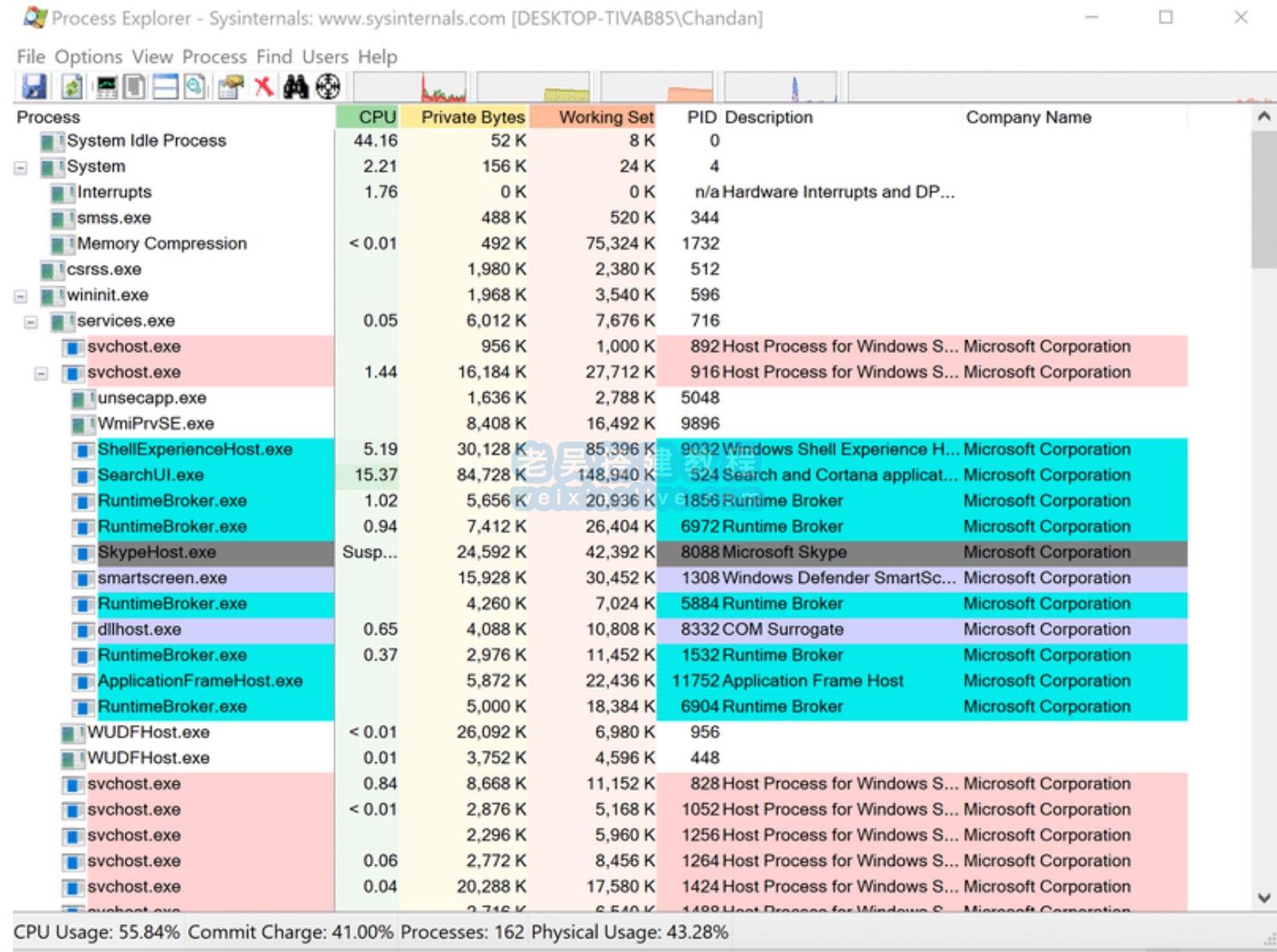Viewport: 1277px width, 952px height.
Task: Click the binoculars Find Handle icon
Action: (x=296, y=86)
